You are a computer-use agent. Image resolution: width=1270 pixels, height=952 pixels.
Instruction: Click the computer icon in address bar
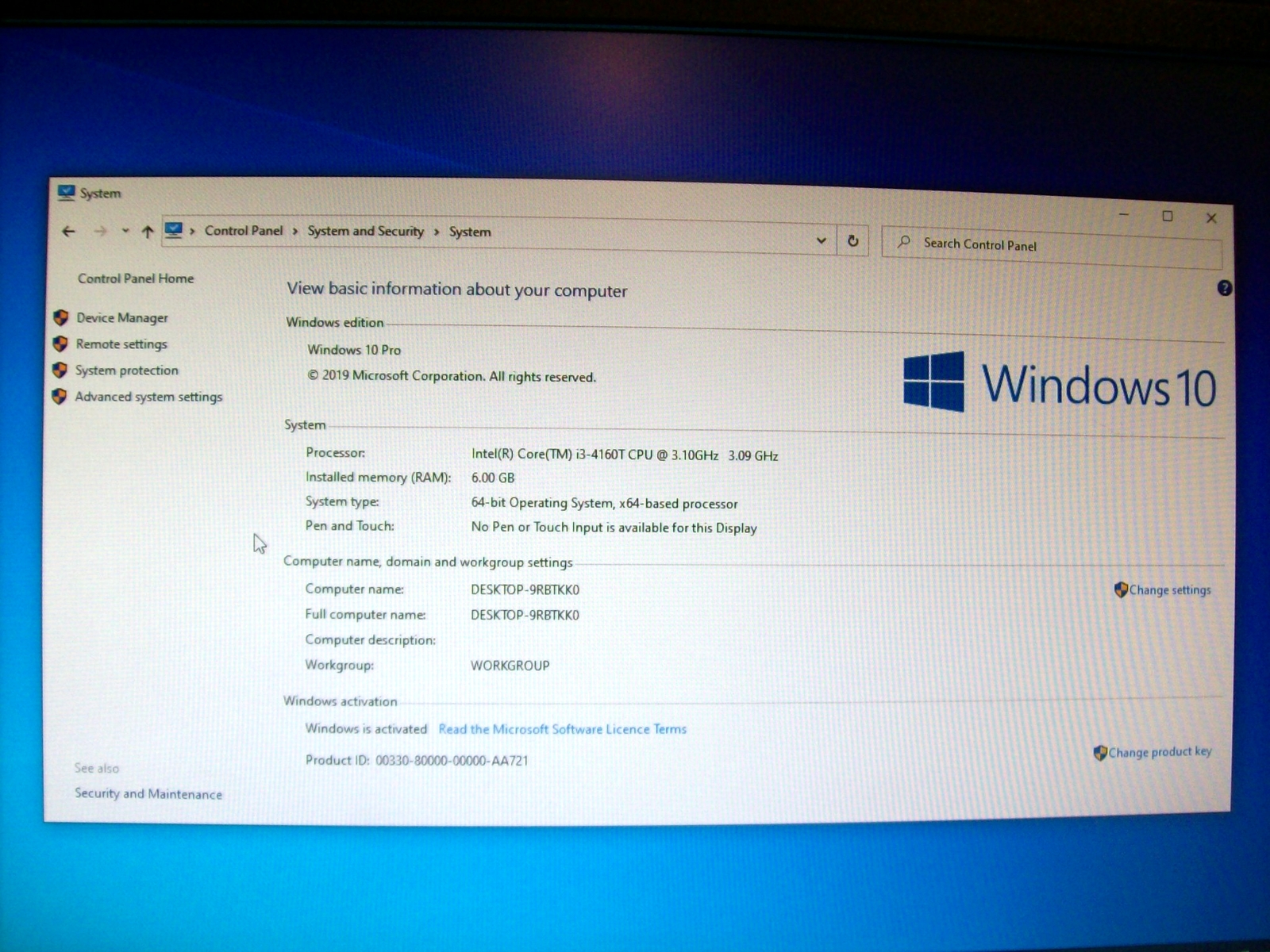point(173,231)
